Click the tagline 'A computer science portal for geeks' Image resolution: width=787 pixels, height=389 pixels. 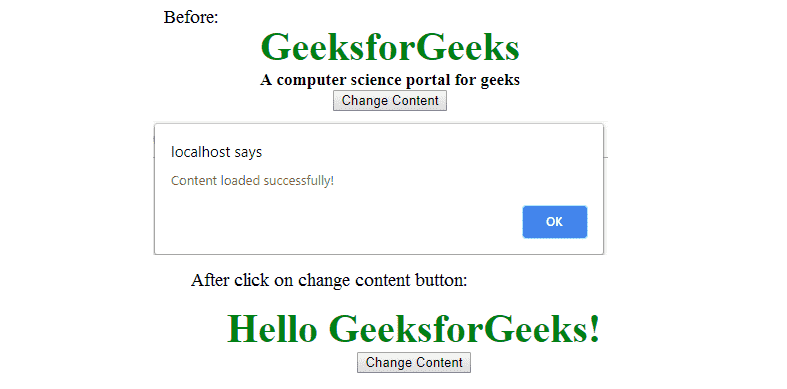[x=390, y=80]
